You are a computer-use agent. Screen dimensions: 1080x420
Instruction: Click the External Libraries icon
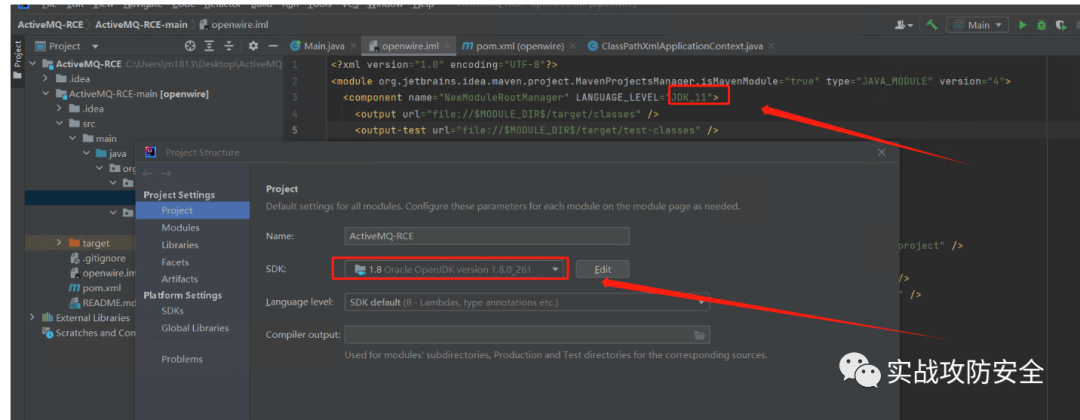pos(48,317)
